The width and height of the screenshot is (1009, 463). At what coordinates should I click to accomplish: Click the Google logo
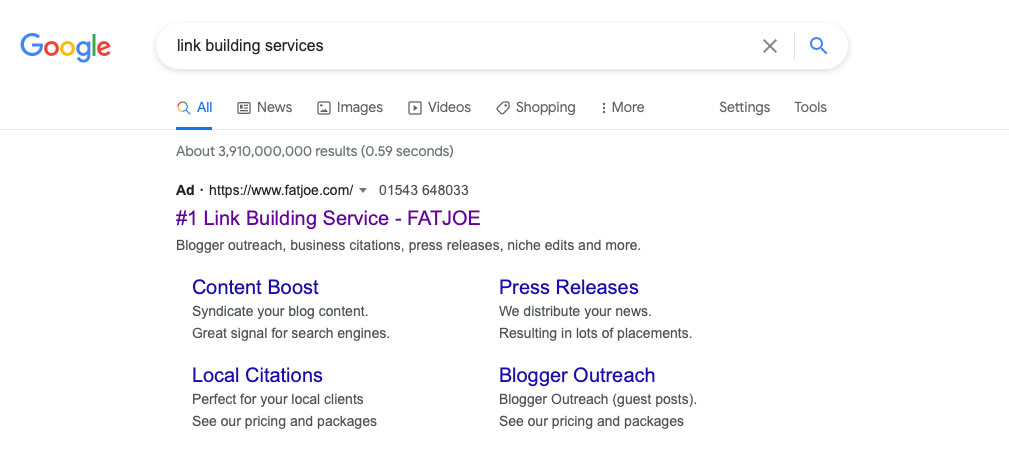point(65,46)
